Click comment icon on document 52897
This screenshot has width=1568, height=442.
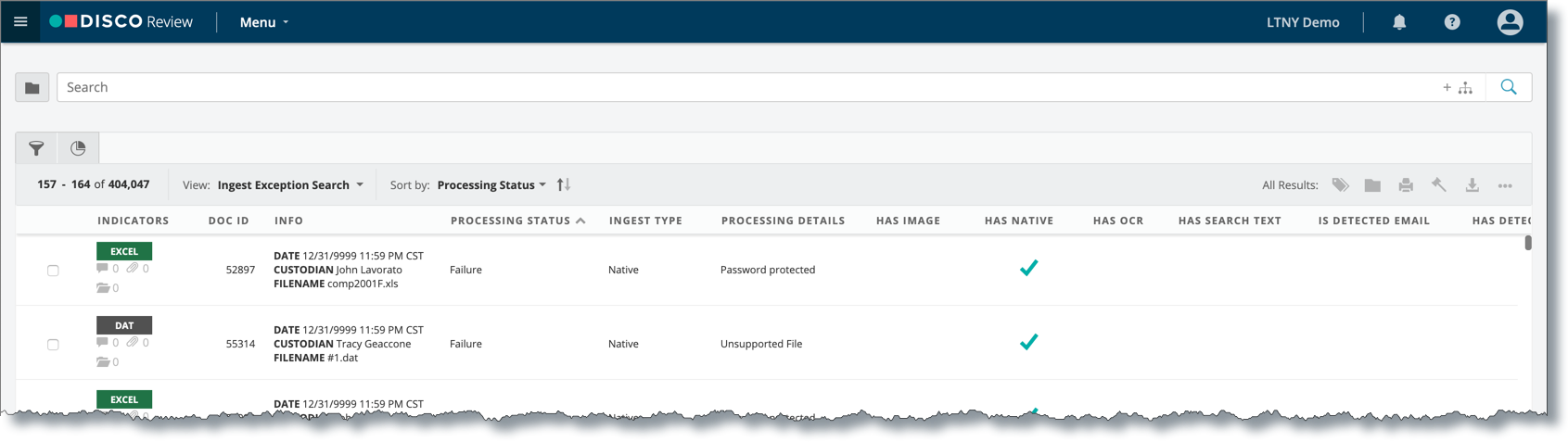point(102,269)
